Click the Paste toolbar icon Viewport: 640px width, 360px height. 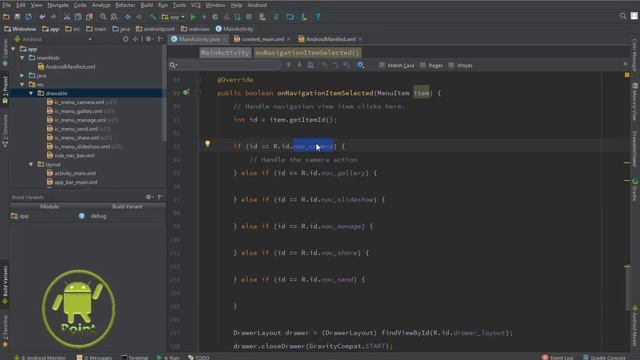click(89, 17)
